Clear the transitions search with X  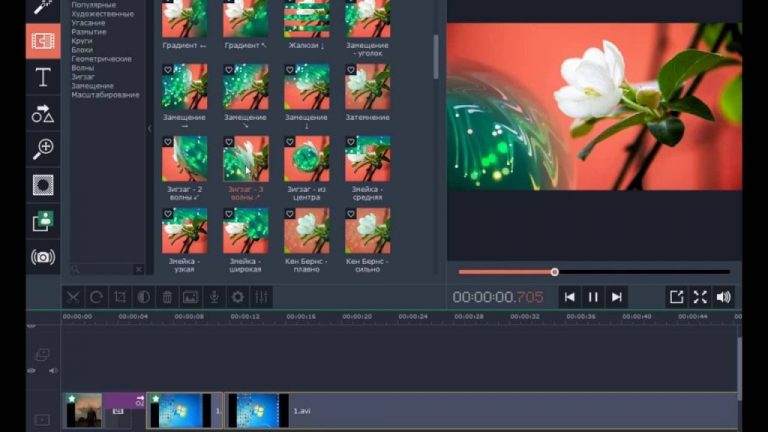click(x=139, y=269)
